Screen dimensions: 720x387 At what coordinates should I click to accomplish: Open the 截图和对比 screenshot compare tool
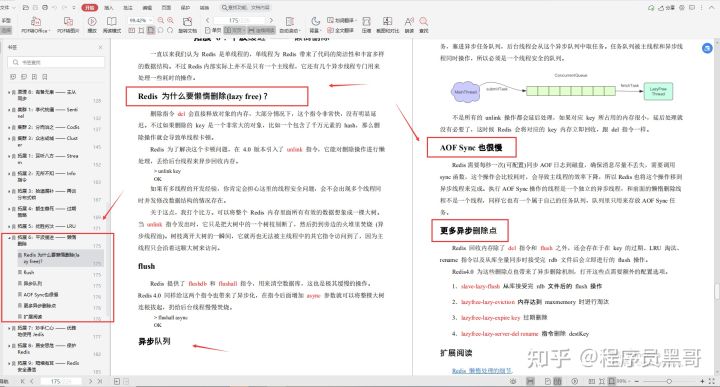(388, 25)
